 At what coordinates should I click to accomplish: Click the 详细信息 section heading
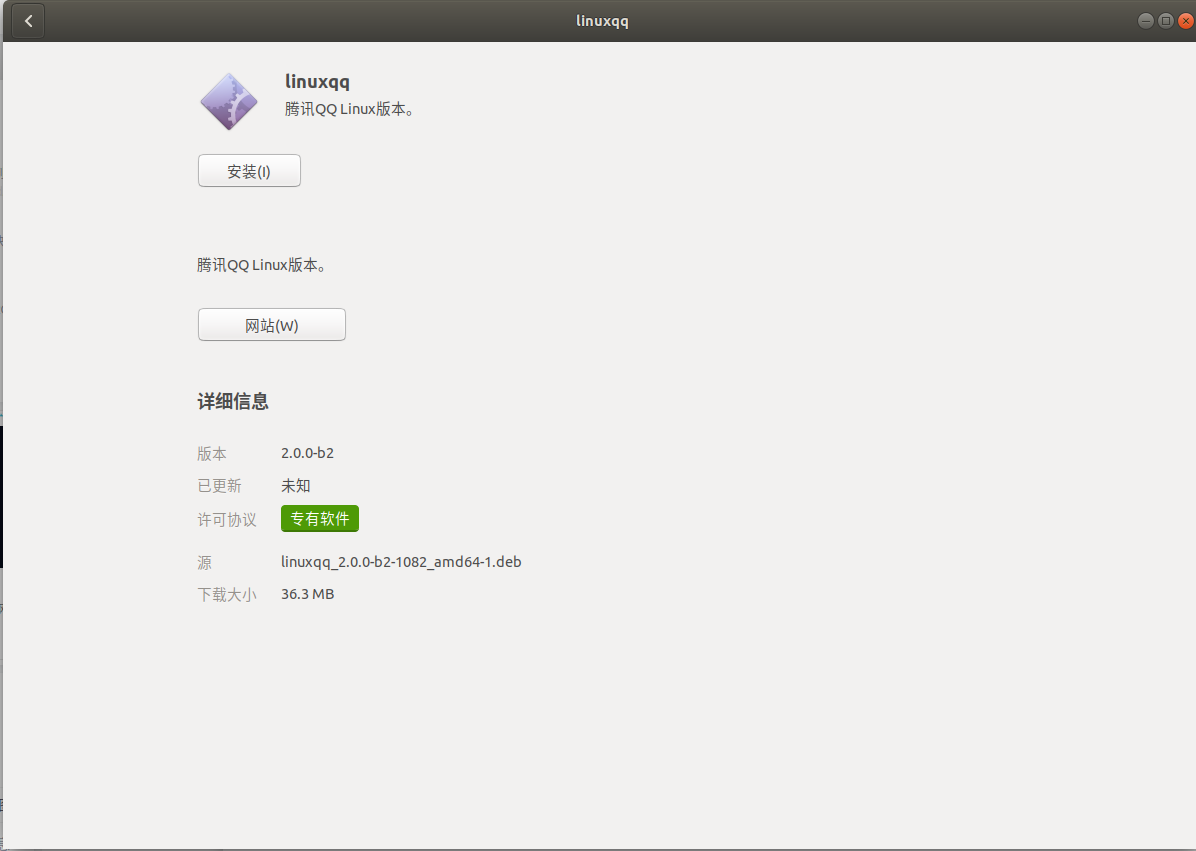click(x=233, y=402)
